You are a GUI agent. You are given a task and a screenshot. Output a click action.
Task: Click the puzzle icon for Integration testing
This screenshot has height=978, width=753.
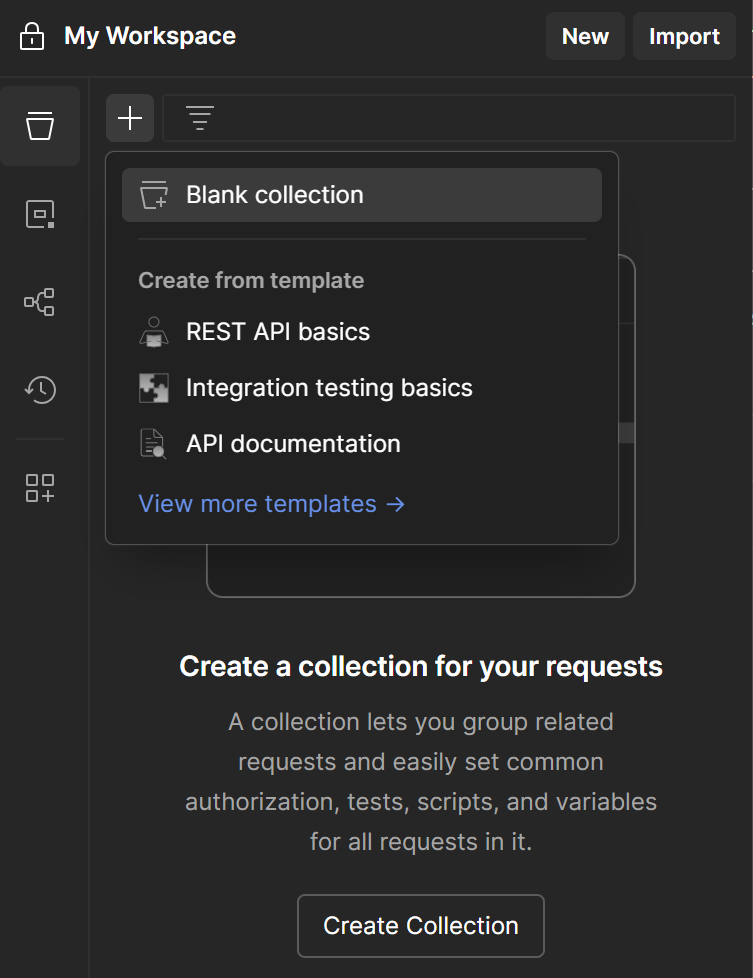(153, 388)
